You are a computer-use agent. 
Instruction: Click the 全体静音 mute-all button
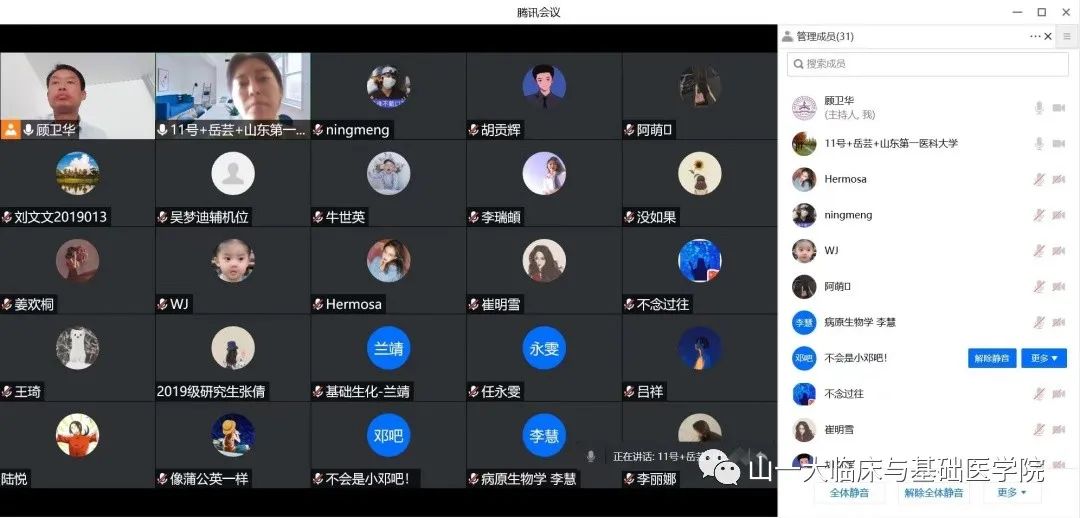pyautogui.click(x=849, y=493)
